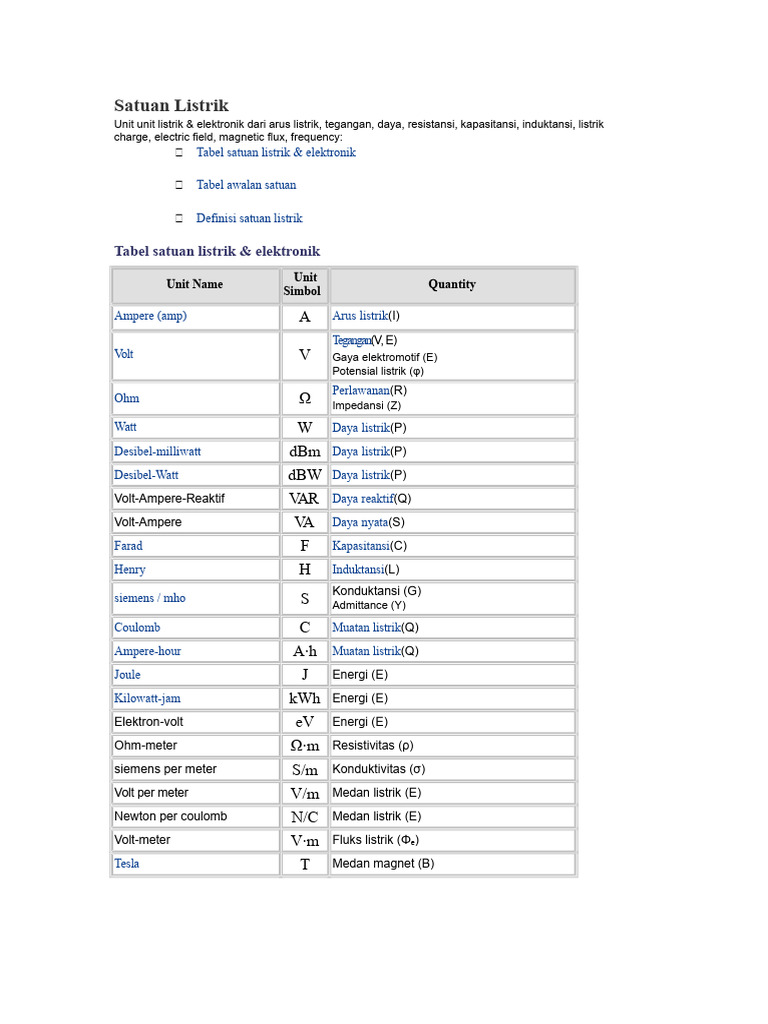Open the Kilowatt-jam link

148,698
